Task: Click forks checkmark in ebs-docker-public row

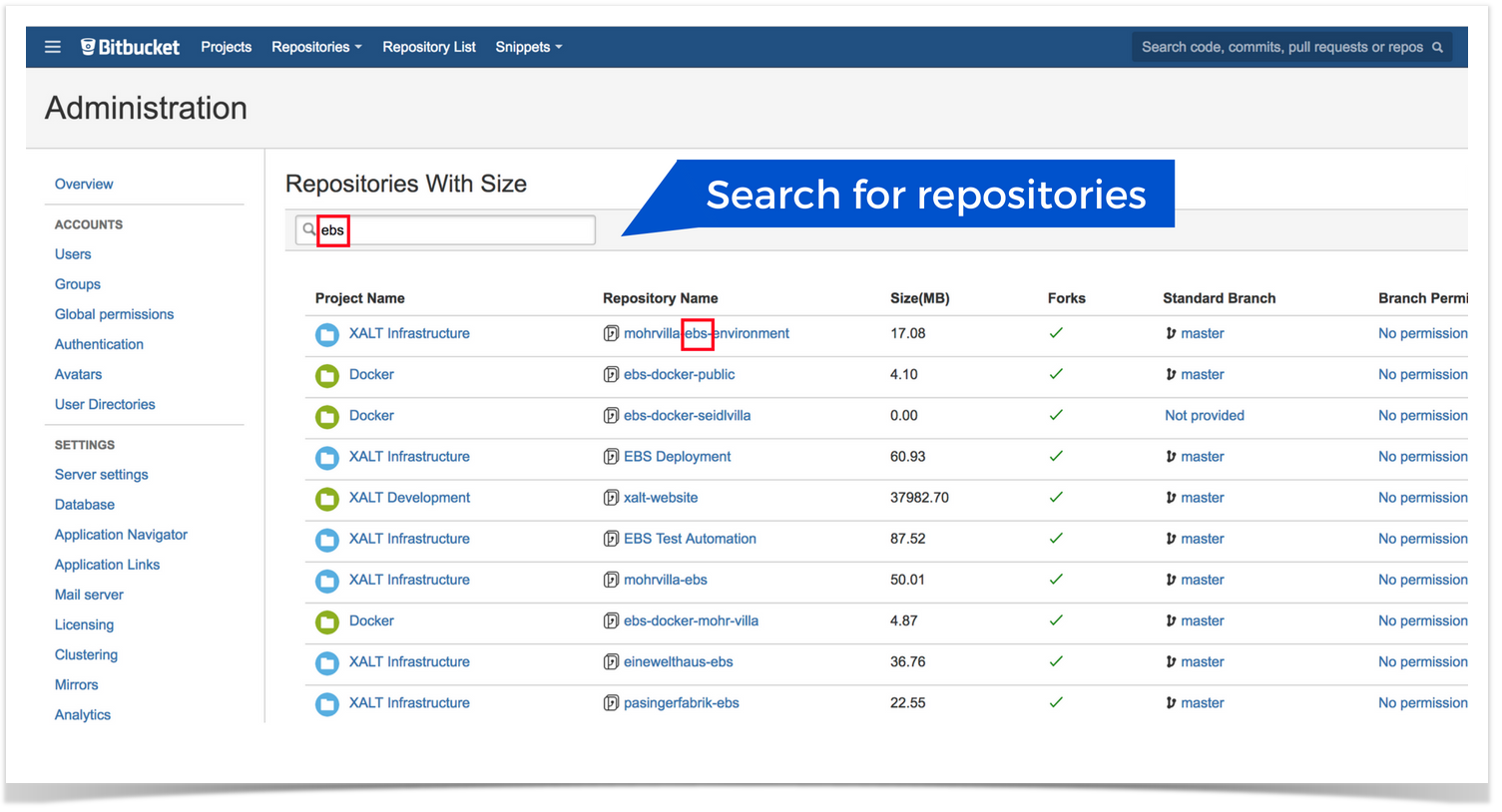Action: pos(1056,374)
